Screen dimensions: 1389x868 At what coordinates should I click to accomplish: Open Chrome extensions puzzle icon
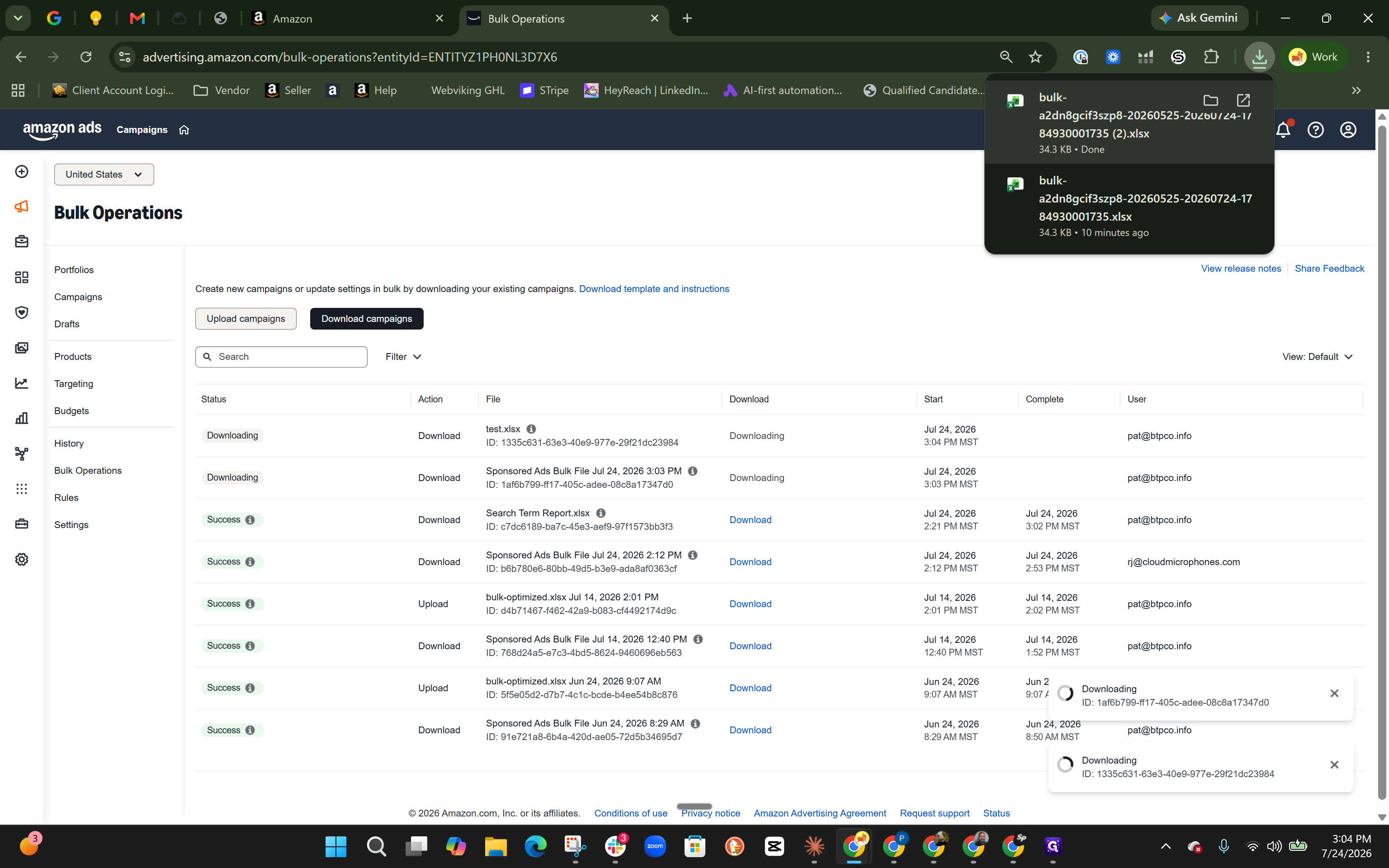pyautogui.click(x=1211, y=57)
